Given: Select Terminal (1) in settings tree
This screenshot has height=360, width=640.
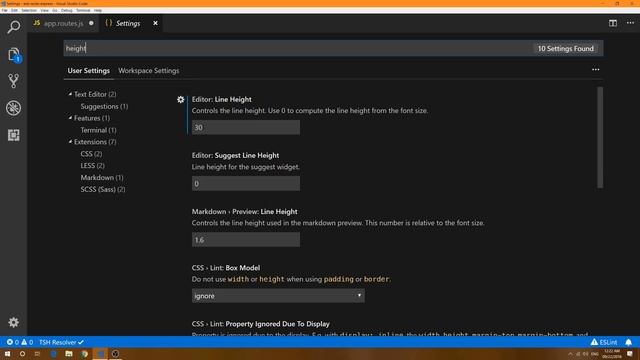Looking at the screenshot, I should 98,130.
